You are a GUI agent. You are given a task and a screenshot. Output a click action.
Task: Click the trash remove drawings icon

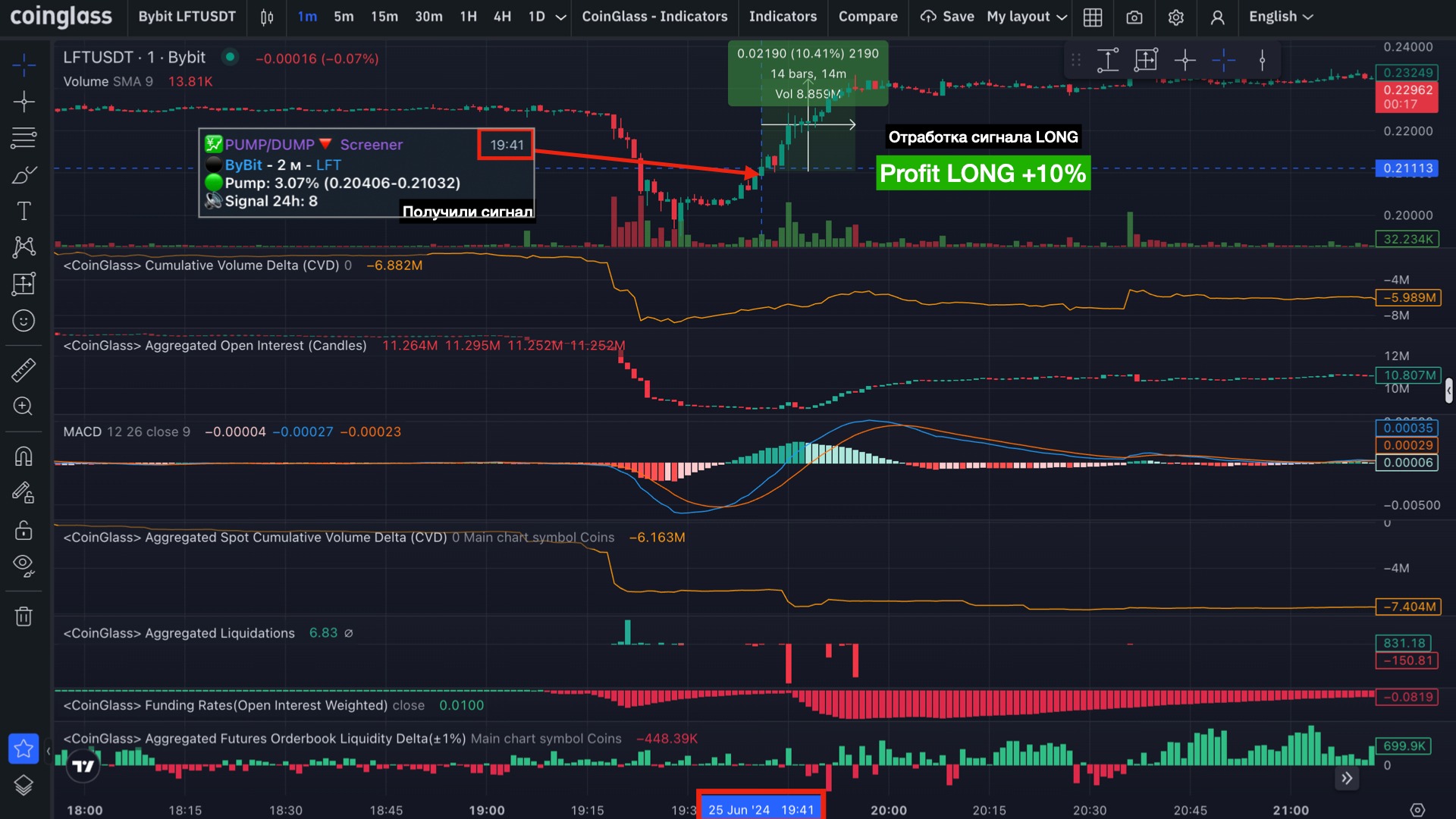[24, 616]
